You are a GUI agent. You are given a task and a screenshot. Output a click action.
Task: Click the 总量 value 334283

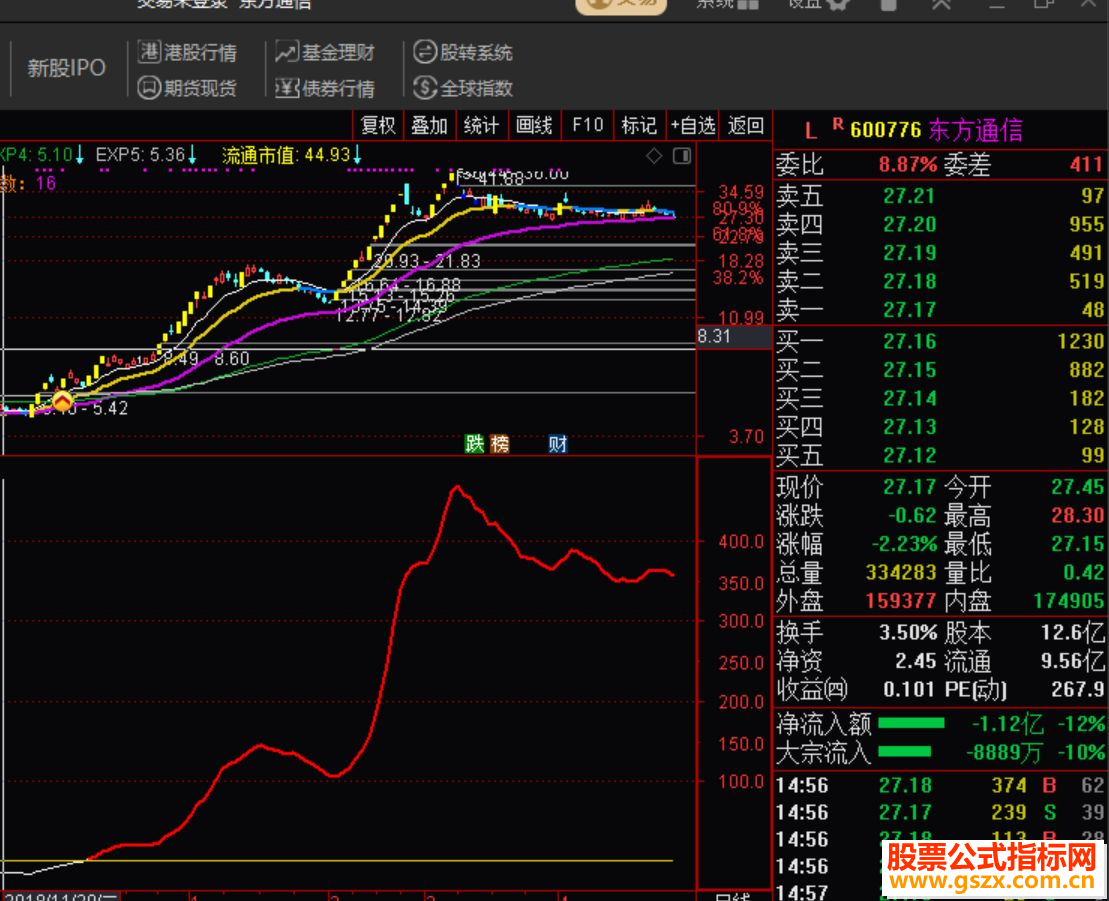(901, 572)
